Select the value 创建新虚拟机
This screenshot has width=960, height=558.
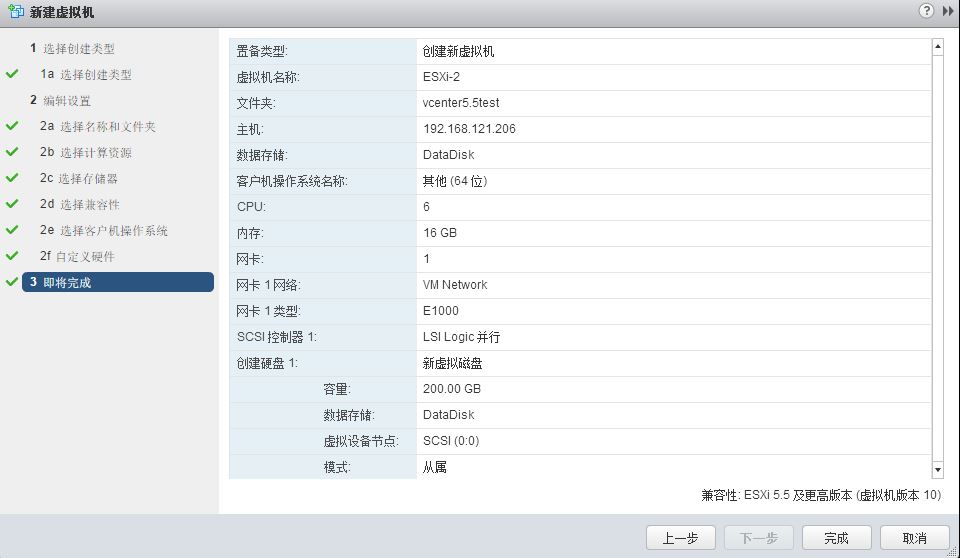458,51
